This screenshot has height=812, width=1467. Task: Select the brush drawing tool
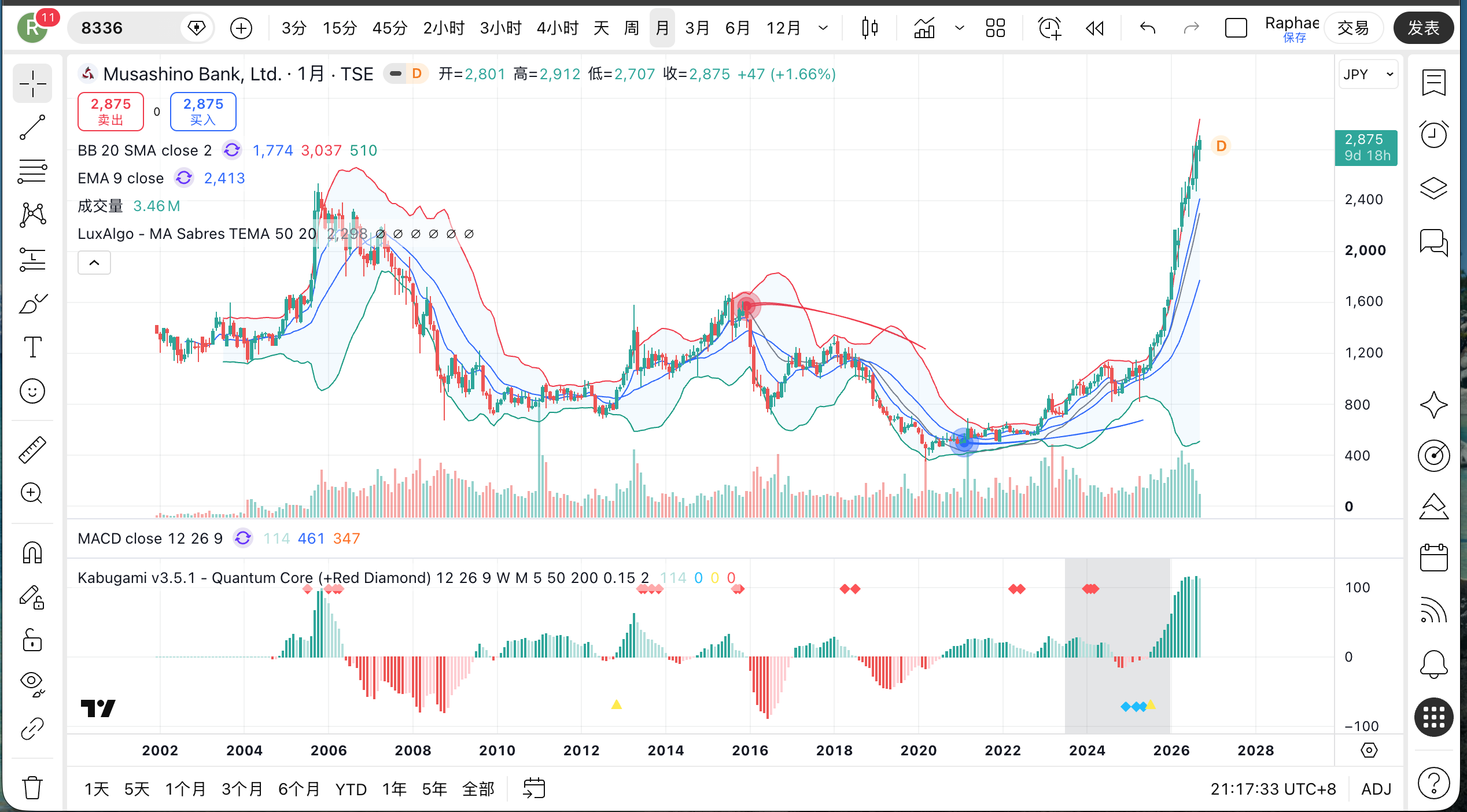point(32,303)
